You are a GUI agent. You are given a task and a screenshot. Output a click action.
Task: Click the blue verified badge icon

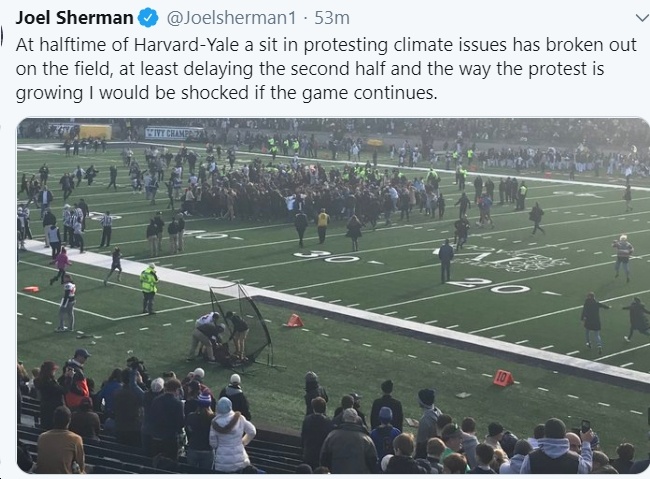148,18
